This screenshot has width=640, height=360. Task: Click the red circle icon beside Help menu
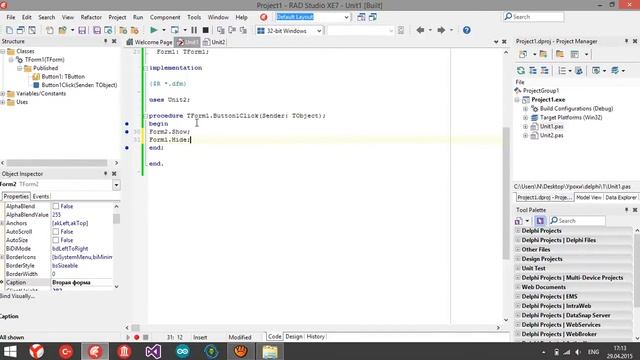264,17
